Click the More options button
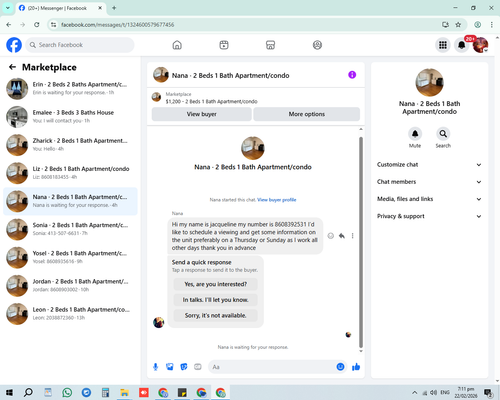Screen dimensions: 500x400 click(x=307, y=114)
